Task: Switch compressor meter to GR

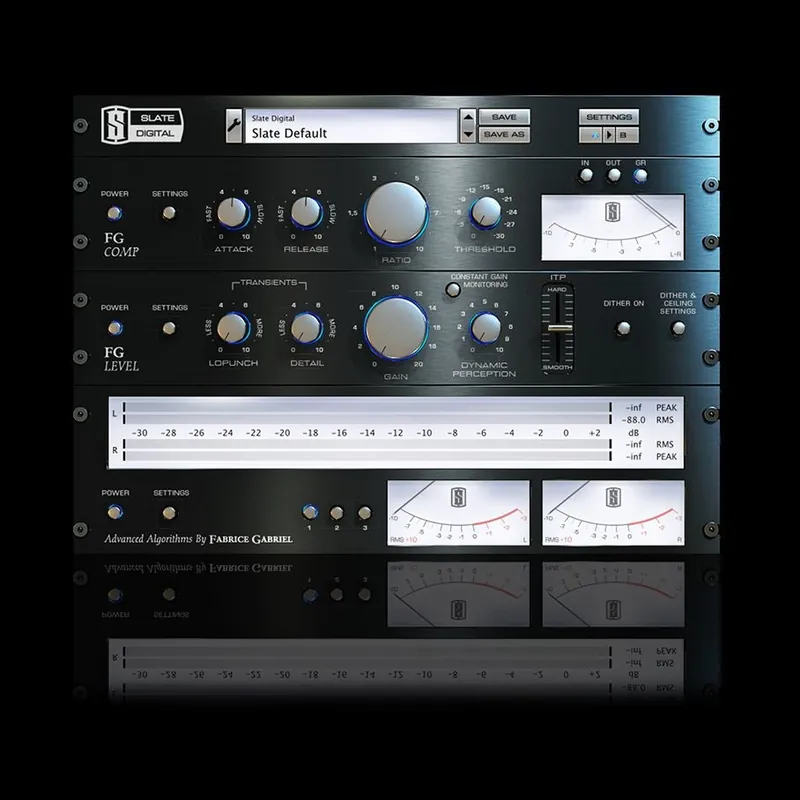Action: [x=641, y=176]
